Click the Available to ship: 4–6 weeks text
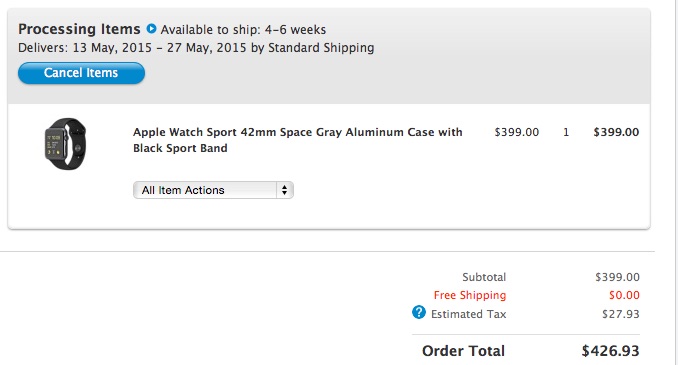The image size is (678, 365). pos(243,30)
